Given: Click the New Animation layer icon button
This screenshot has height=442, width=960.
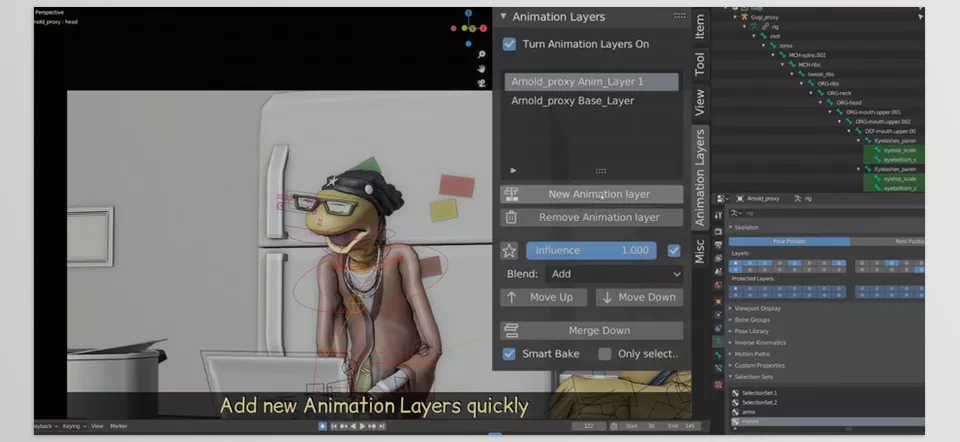Looking at the screenshot, I should coord(511,194).
